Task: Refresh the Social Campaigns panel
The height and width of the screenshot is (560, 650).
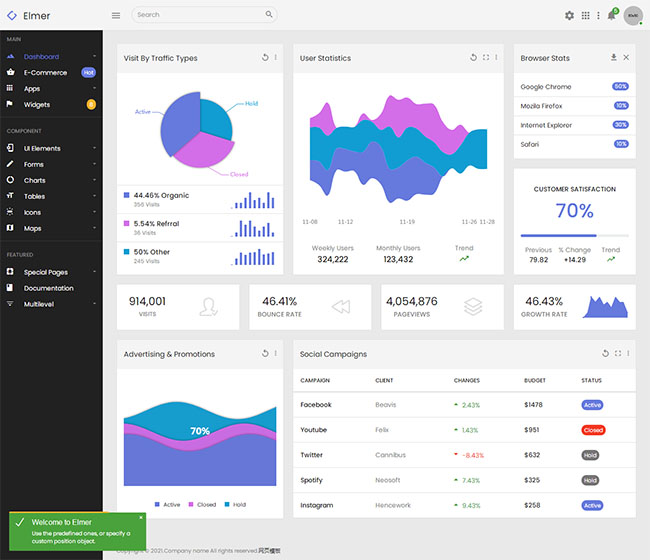Action: (605, 354)
